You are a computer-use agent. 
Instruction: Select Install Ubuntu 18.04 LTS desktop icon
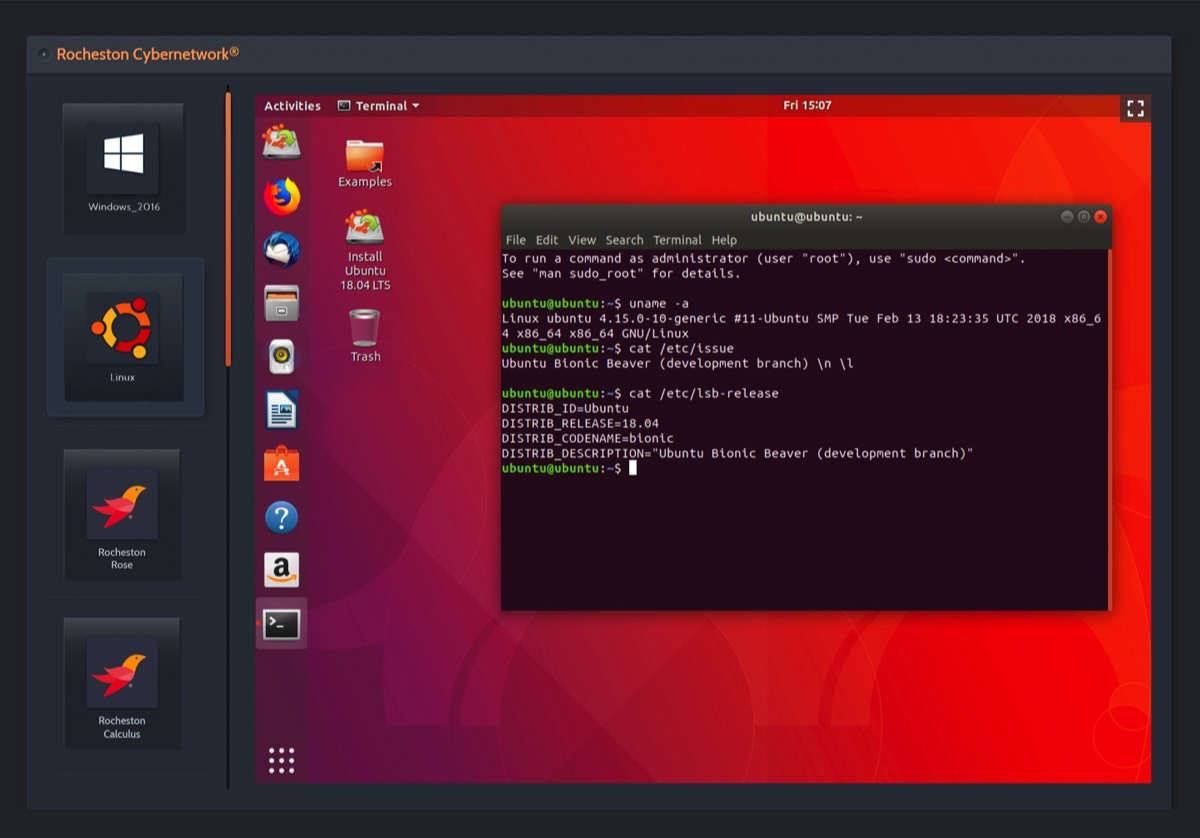pos(365,250)
